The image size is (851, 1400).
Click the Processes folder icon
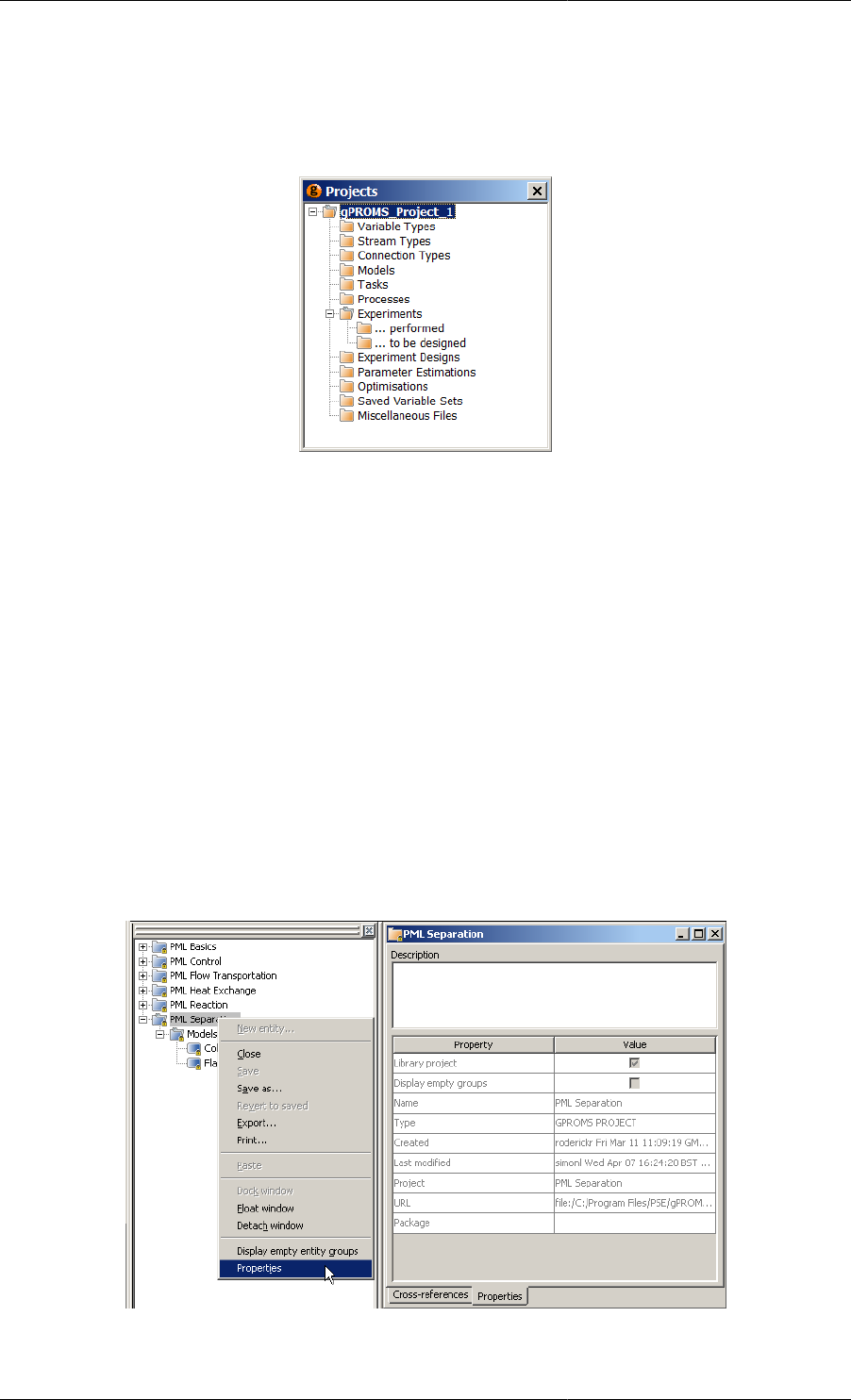[347, 299]
